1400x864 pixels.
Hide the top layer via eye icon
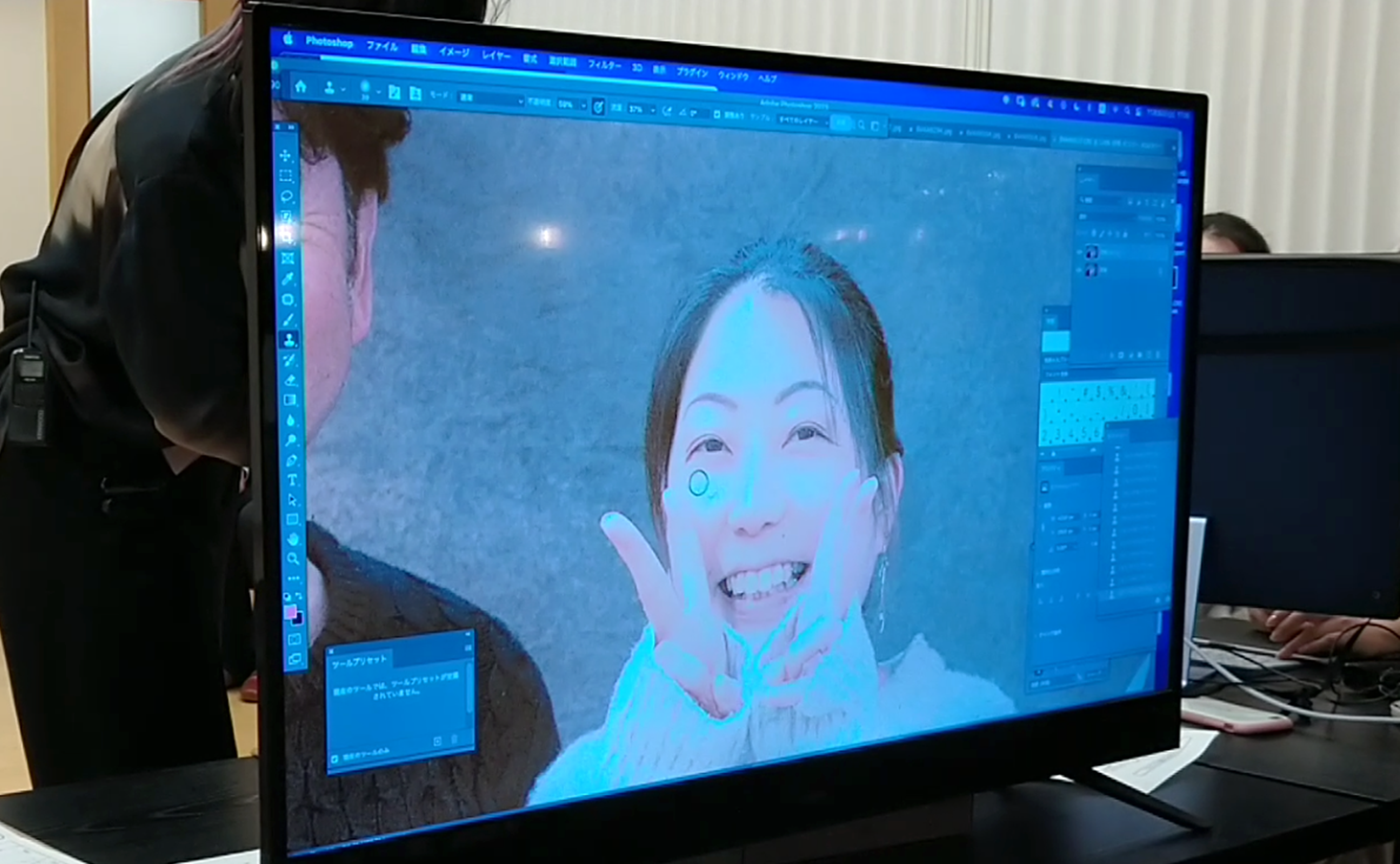pos(1079,252)
